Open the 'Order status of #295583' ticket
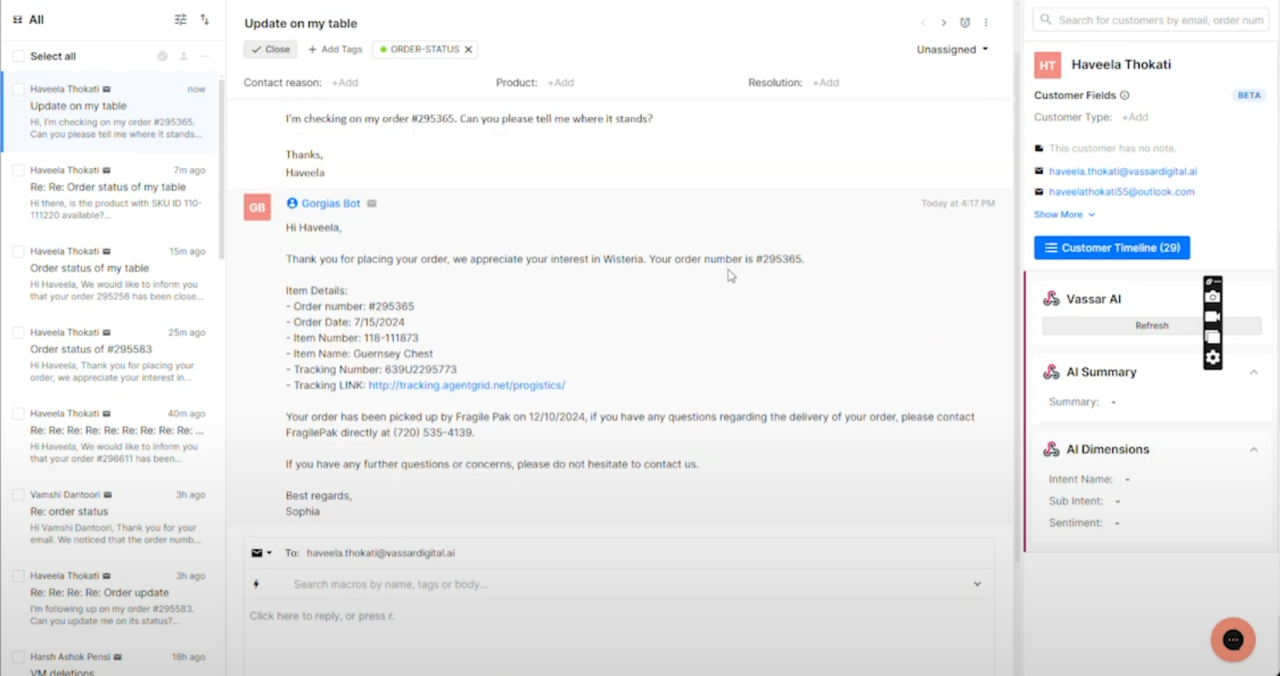This screenshot has width=1280, height=676. [x=113, y=354]
